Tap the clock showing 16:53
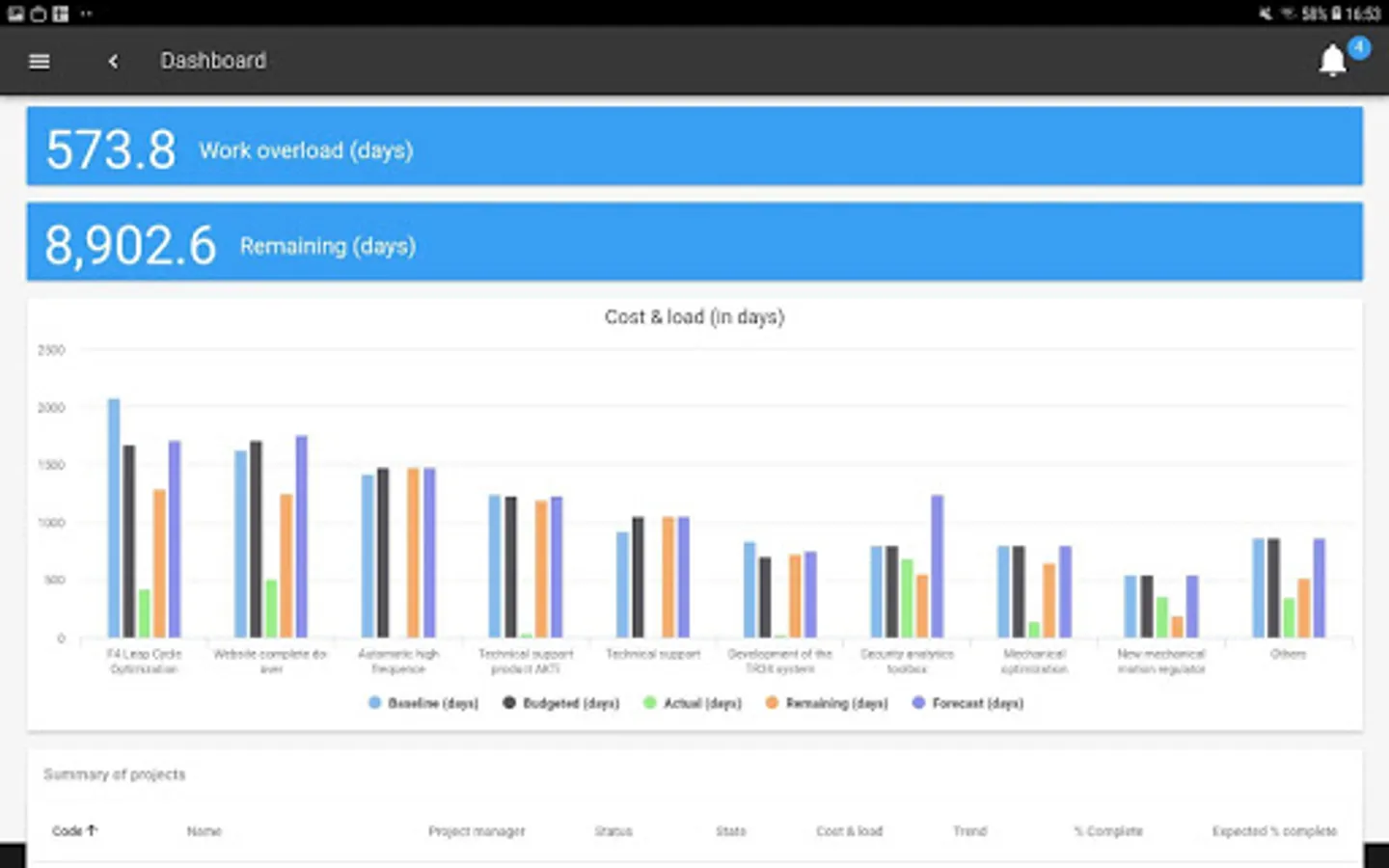1389x868 pixels. [x=1363, y=14]
